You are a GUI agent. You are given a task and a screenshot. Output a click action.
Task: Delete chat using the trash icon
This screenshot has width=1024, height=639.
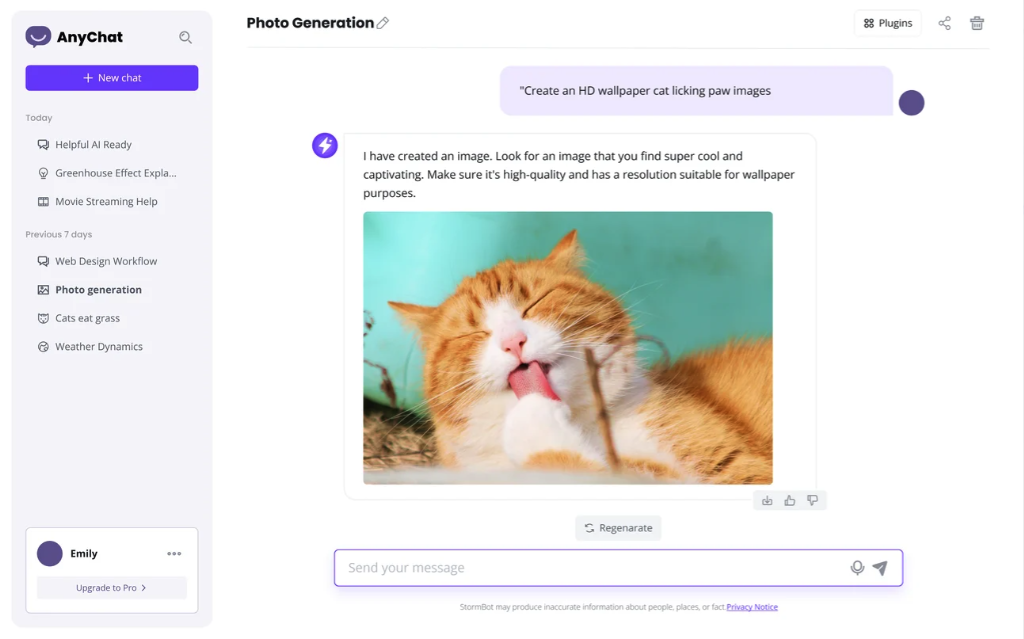(x=977, y=23)
